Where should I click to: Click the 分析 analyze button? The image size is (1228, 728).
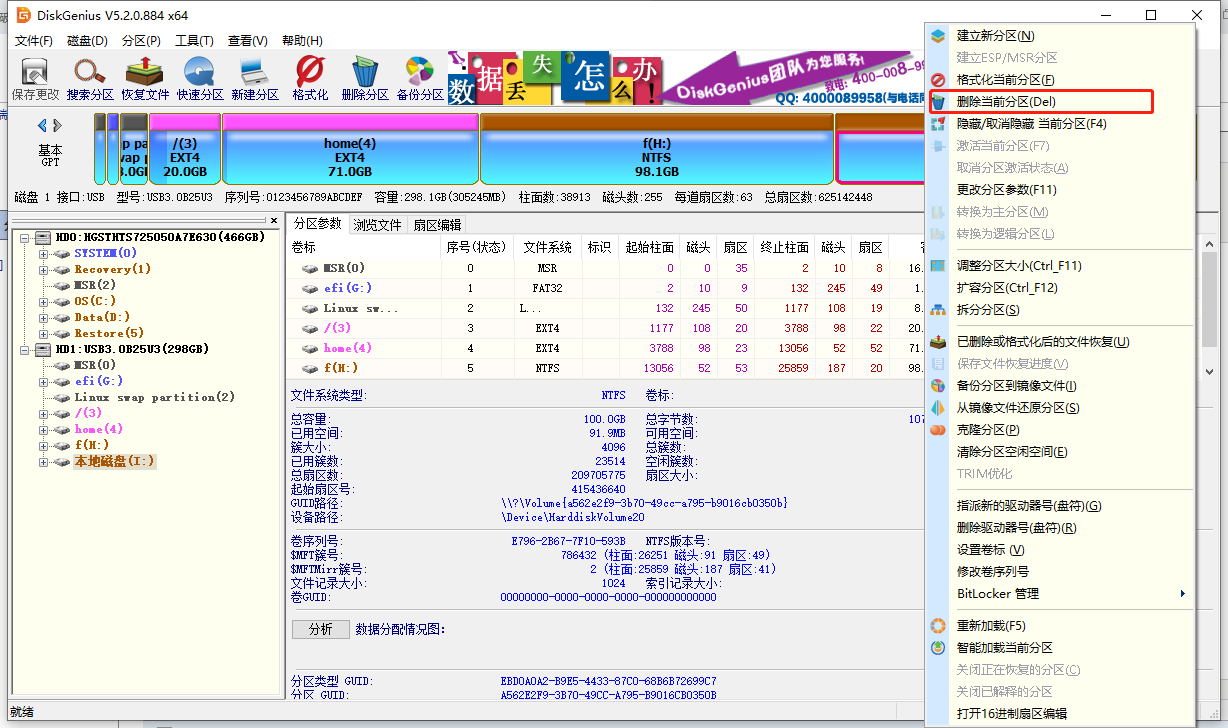(x=321, y=630)
